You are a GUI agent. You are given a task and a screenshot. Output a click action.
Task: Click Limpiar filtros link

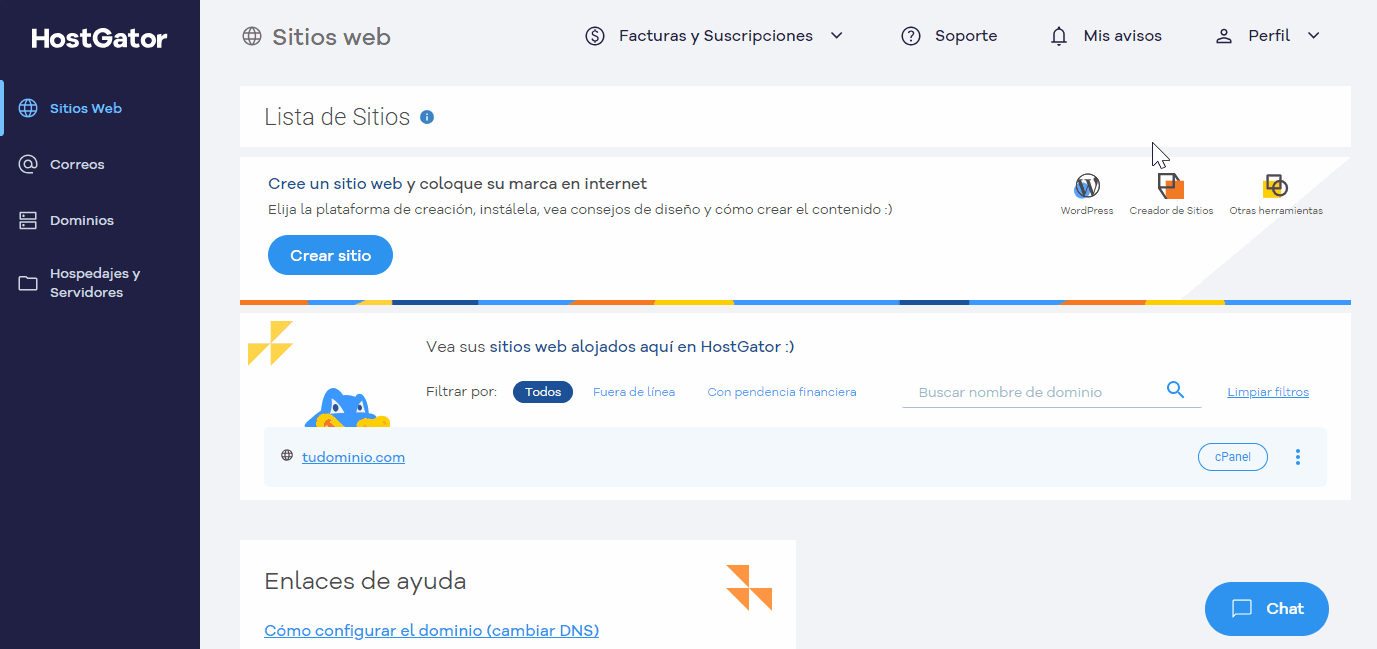click(1268, 392)
